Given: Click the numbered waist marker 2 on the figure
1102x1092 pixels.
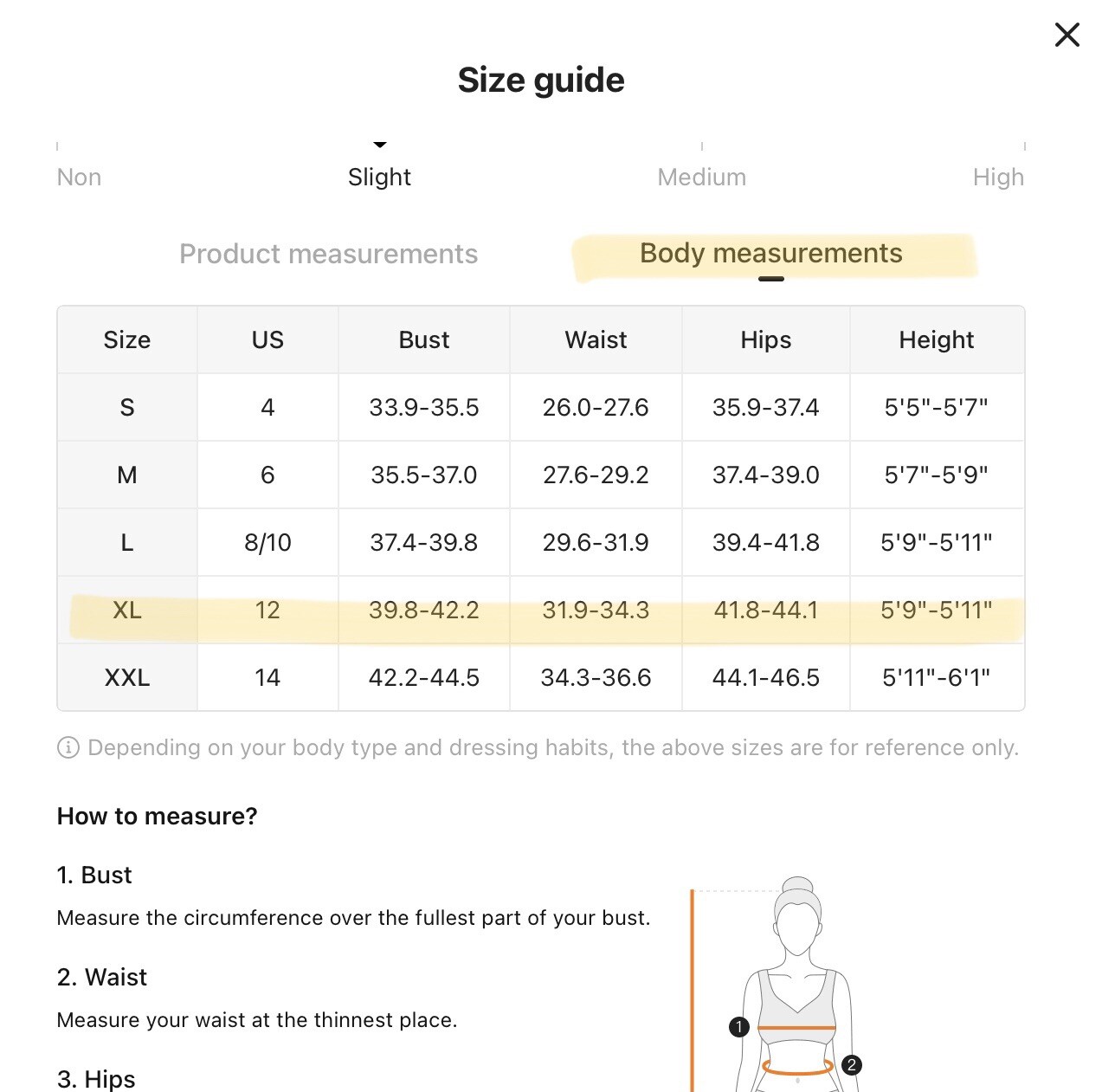Looking at the screenshot, I should tap(852, 1064).
